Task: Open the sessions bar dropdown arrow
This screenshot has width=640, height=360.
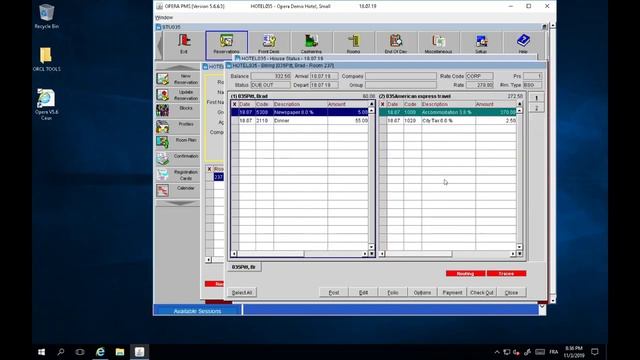Action: click(542, 307)
